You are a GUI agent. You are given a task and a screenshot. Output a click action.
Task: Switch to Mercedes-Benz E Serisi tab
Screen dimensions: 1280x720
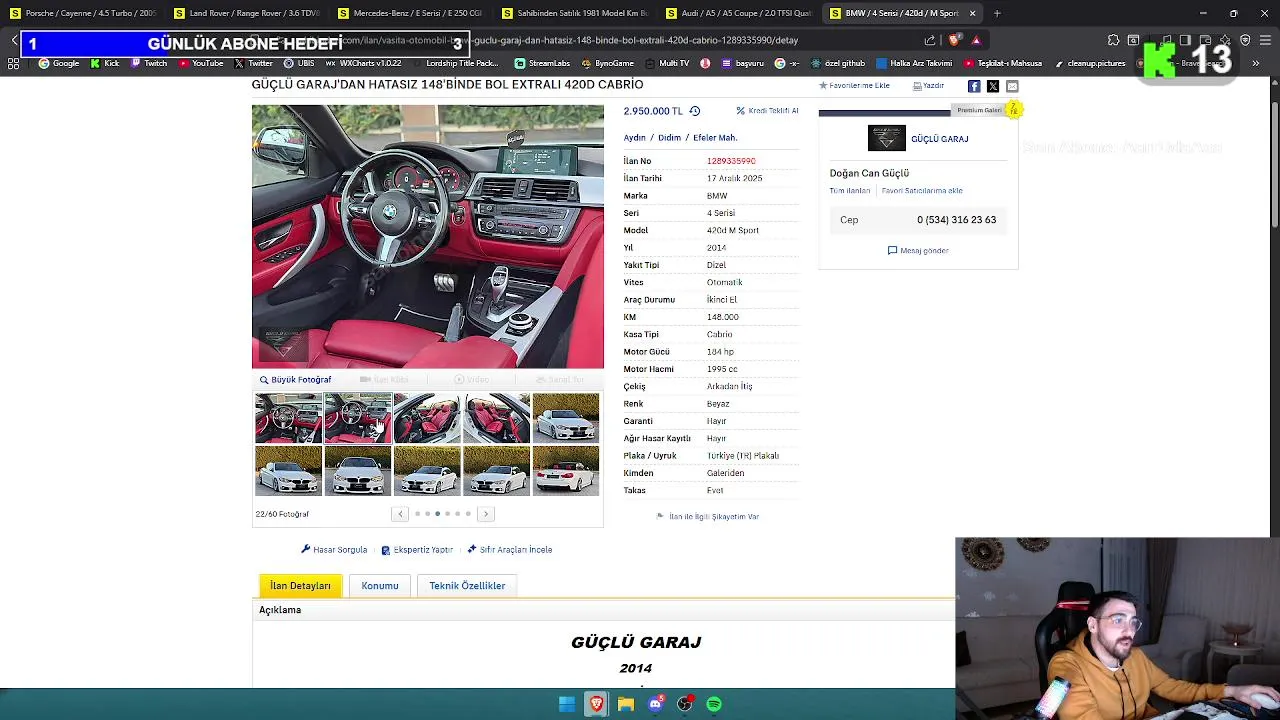tap(410, 13)
